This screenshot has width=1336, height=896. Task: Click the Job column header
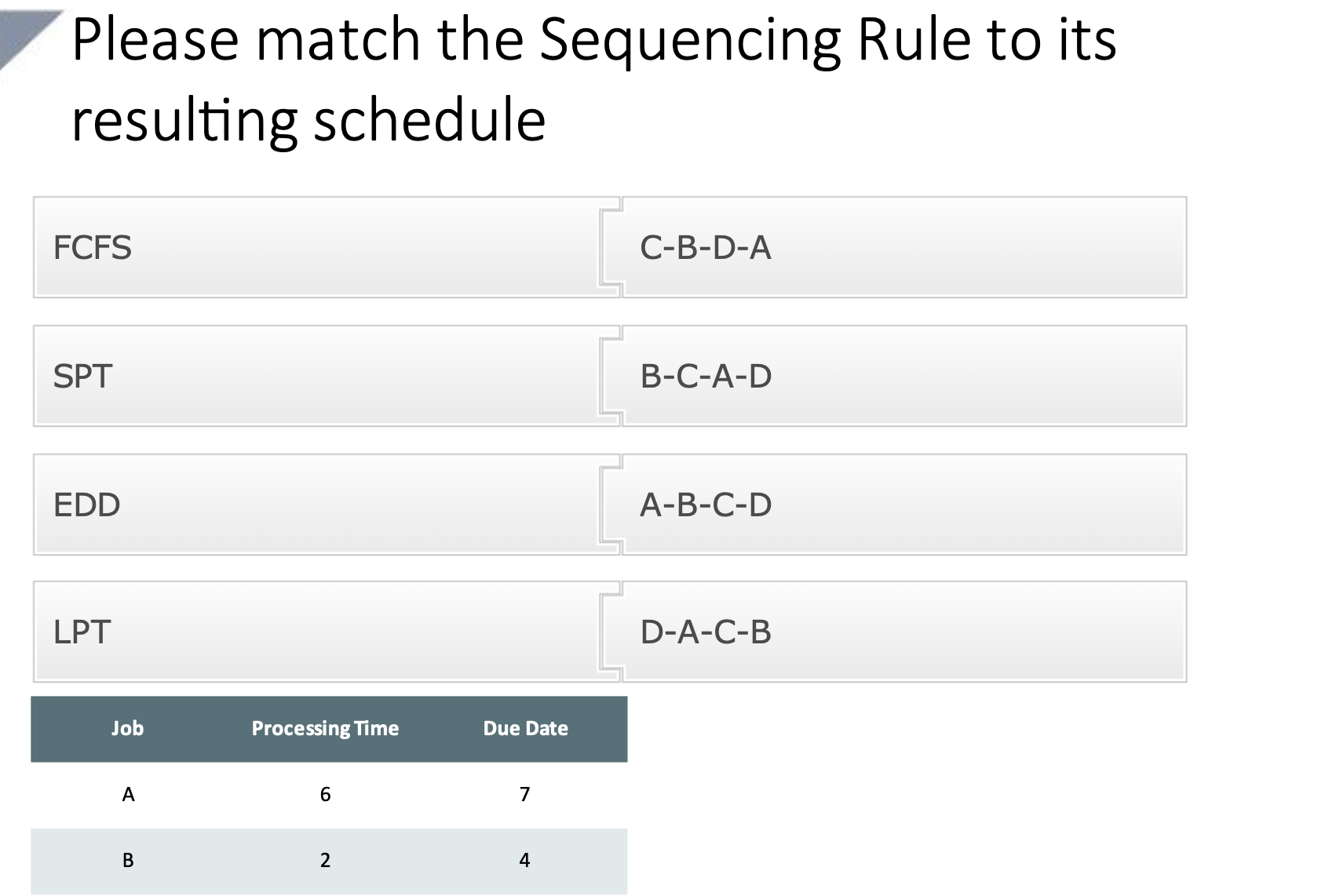pyautogui.click(x=127, y=729)
